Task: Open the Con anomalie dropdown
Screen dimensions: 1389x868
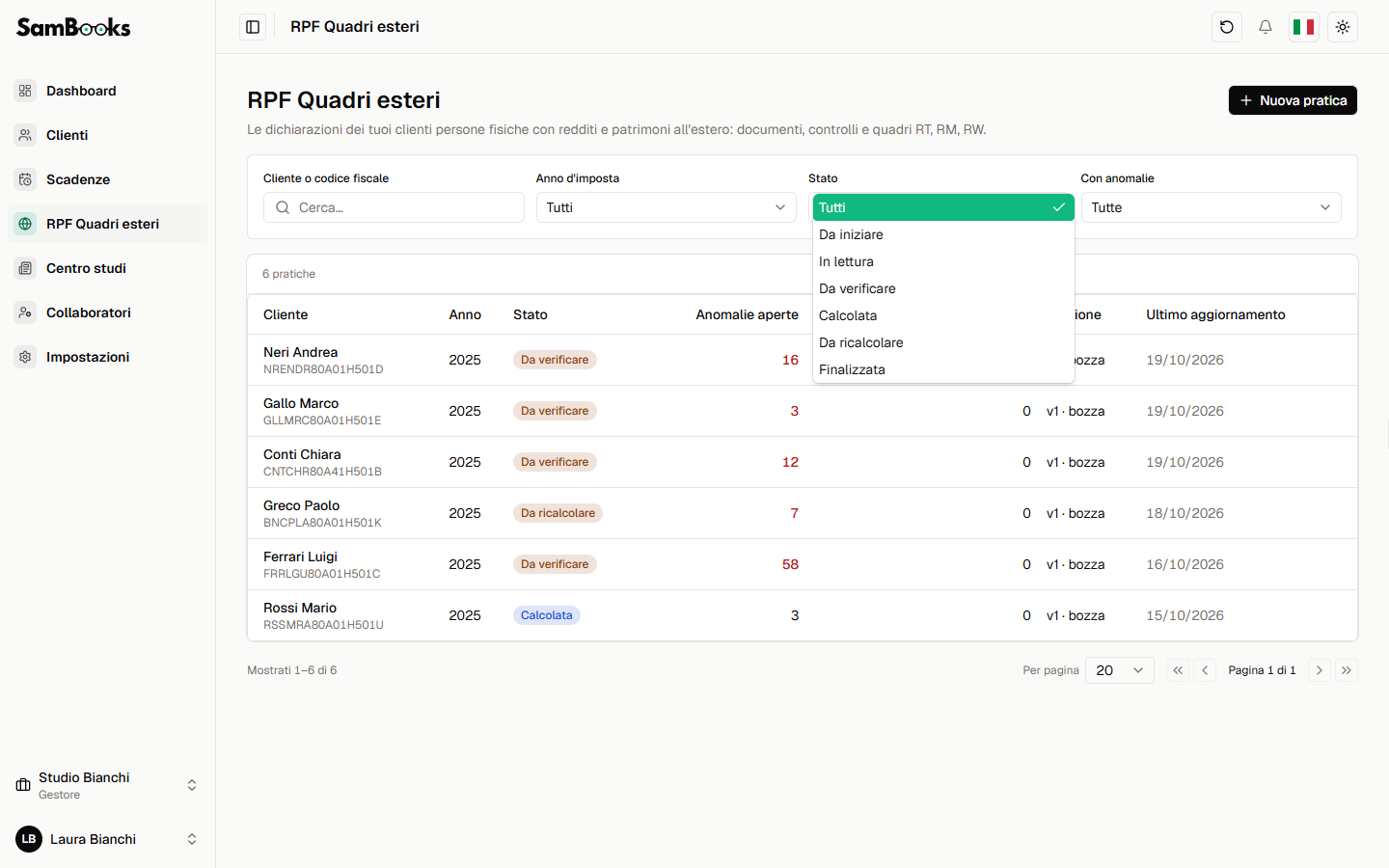Action: 1211,207
